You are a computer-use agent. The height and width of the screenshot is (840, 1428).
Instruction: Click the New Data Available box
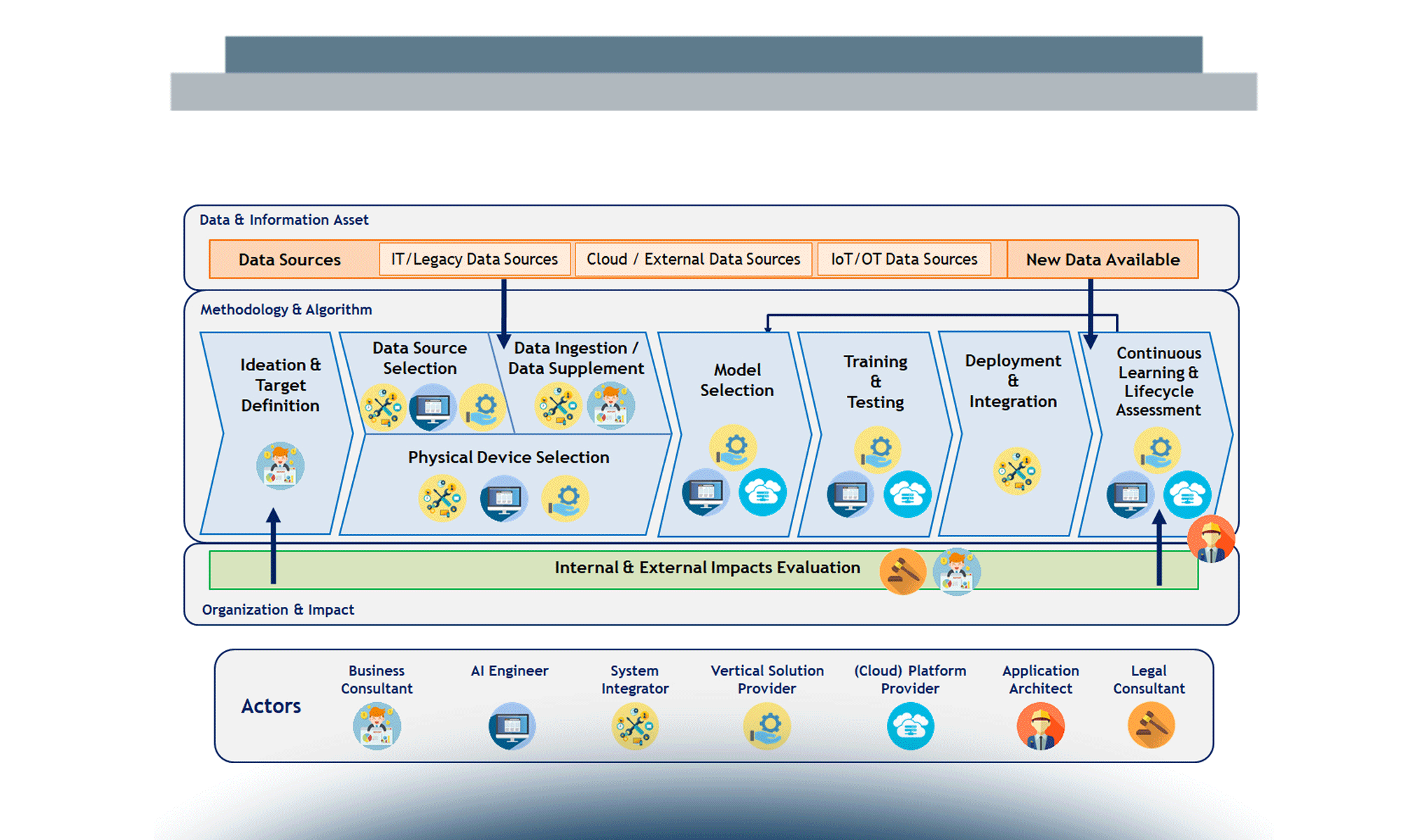coord(1102,260)
